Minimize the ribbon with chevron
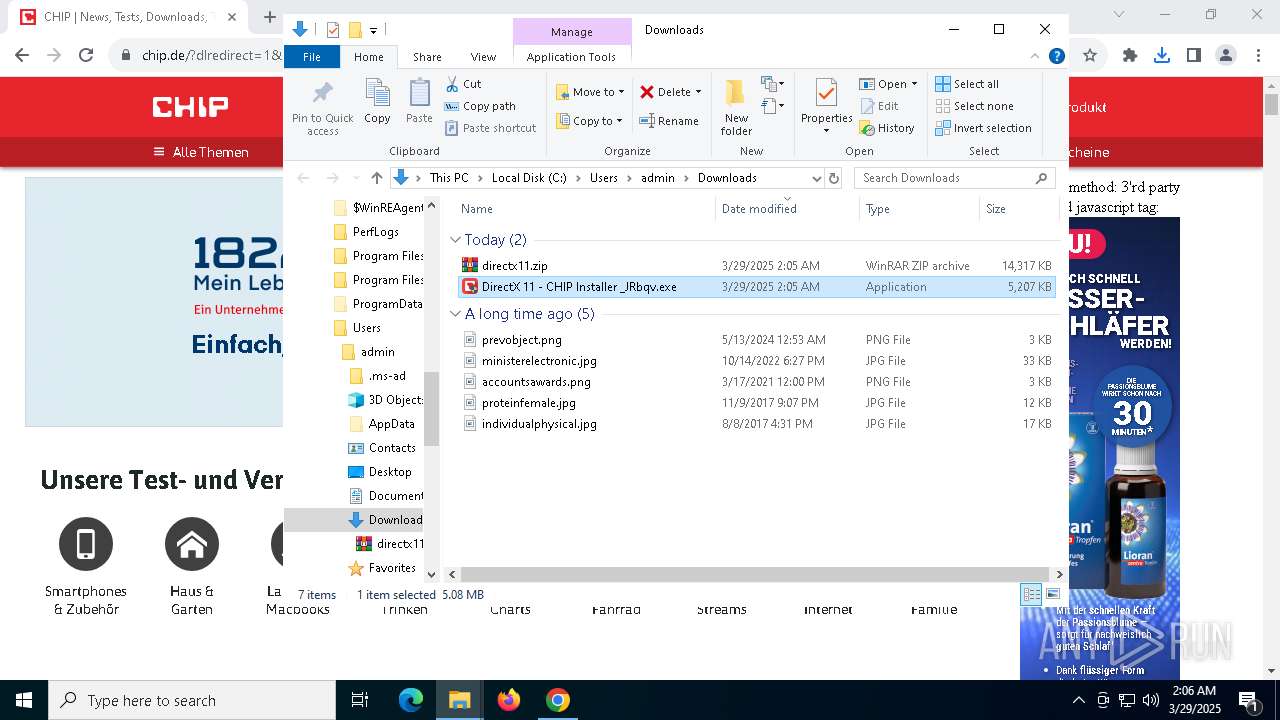The width and height of the screenshot is (1280, 720). click(1036, 57)
